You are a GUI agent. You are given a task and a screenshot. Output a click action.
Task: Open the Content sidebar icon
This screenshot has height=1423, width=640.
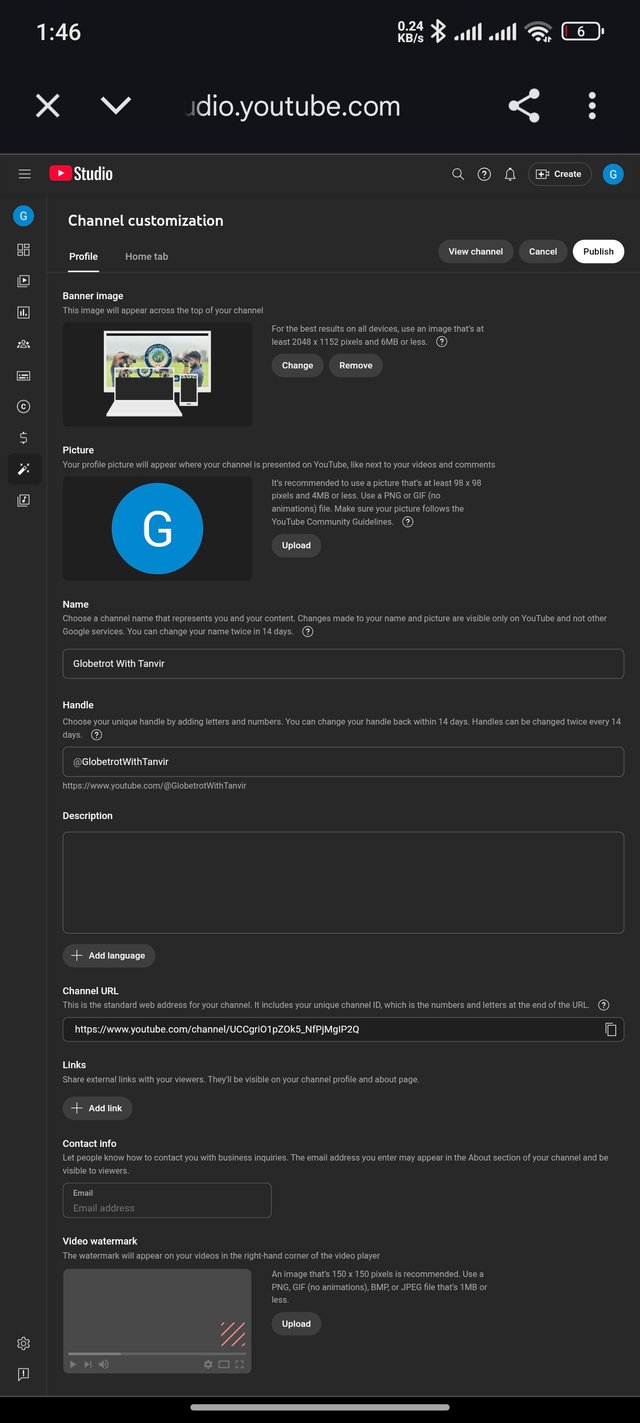pyautogui.click(x=23, y=281)
